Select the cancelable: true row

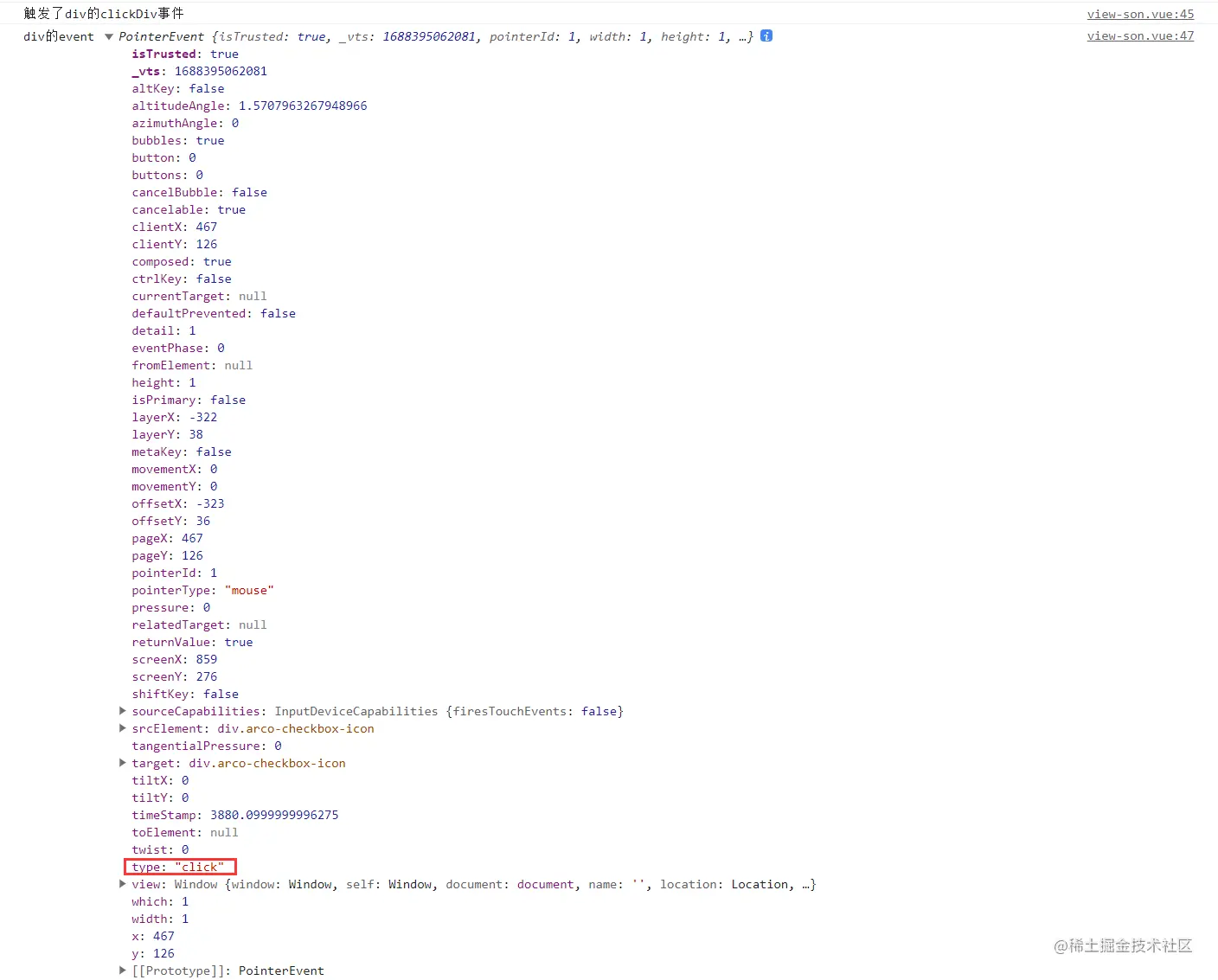pyautogui.click(x=189, y=209)
